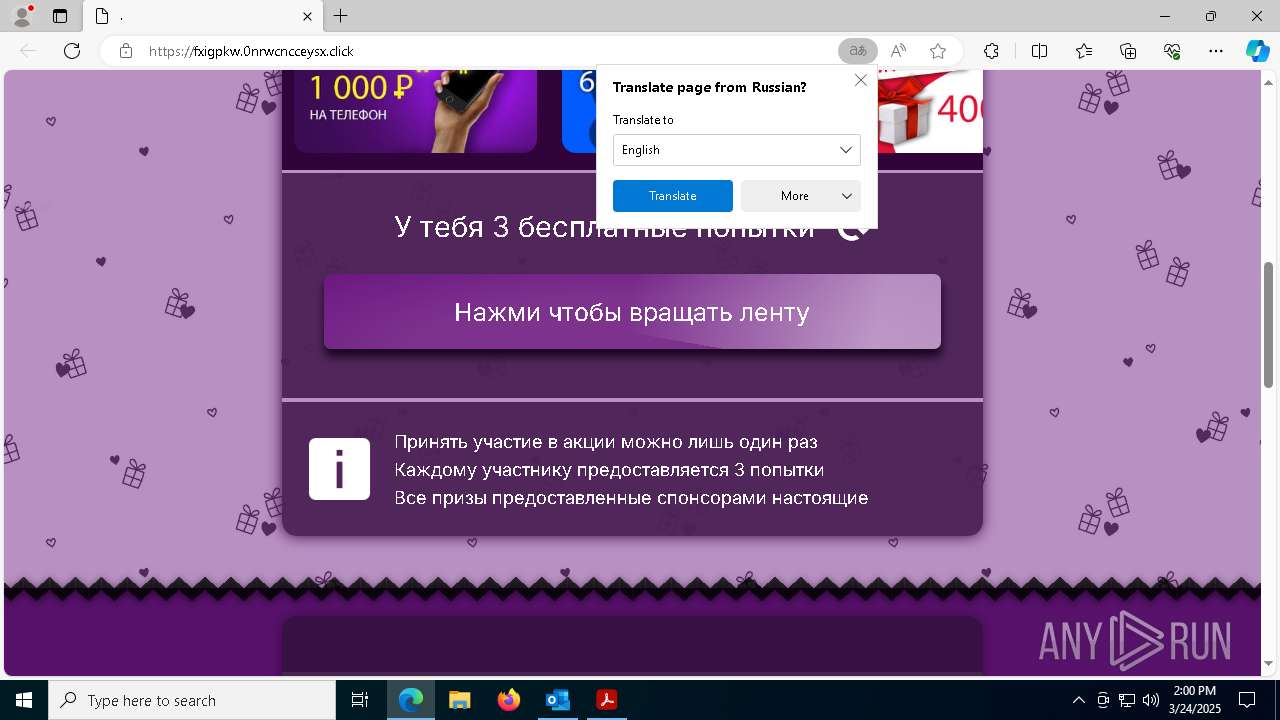Click the Edge profile avatar icon

pos(22,16)
